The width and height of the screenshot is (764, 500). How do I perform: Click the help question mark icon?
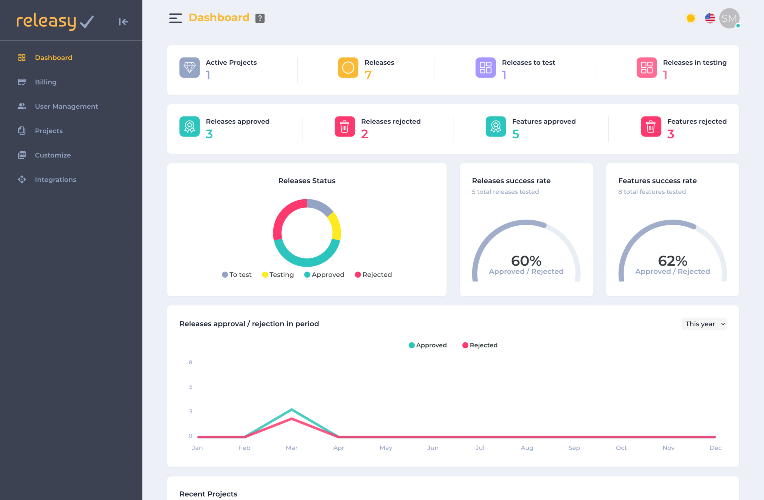click(x=260, y=18)
